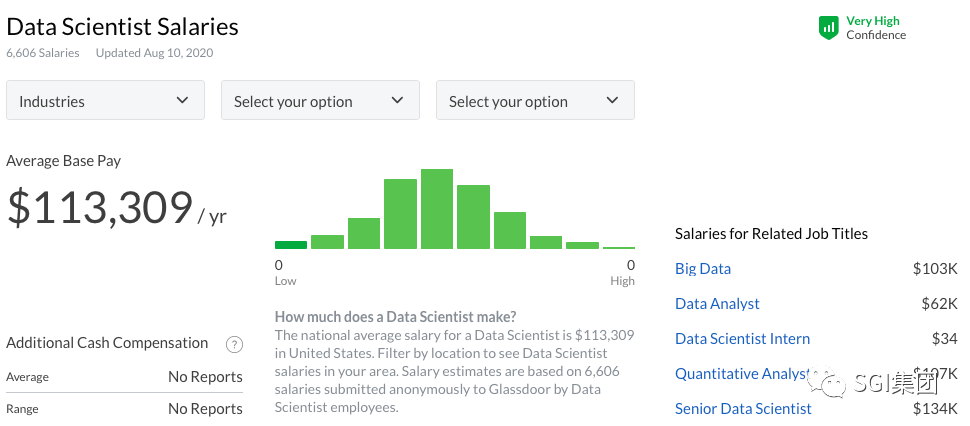Click the tallest histogram bar
Screen dimensions: 970x426
point(437,209)
